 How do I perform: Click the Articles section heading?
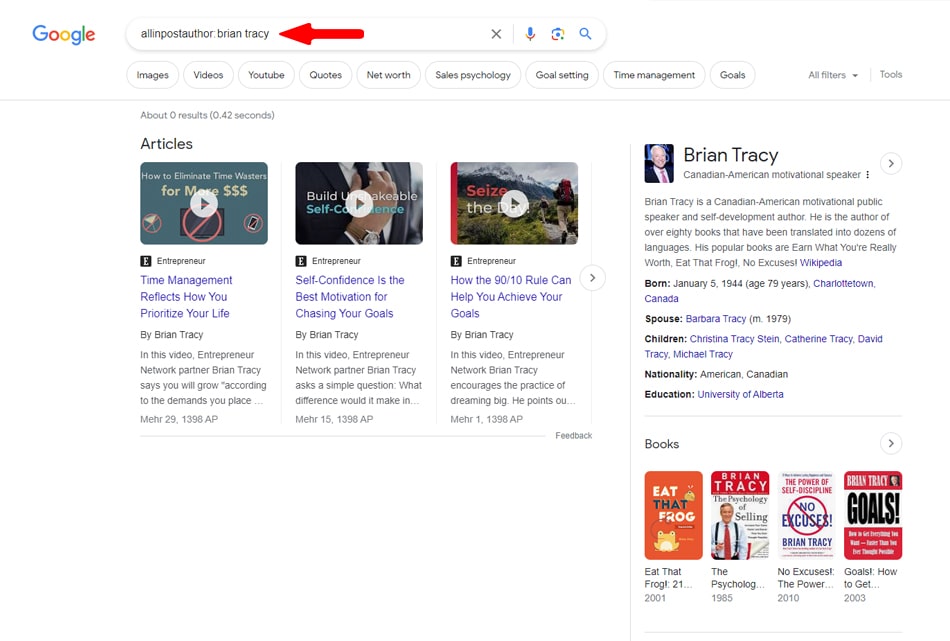tap(167, 144)
